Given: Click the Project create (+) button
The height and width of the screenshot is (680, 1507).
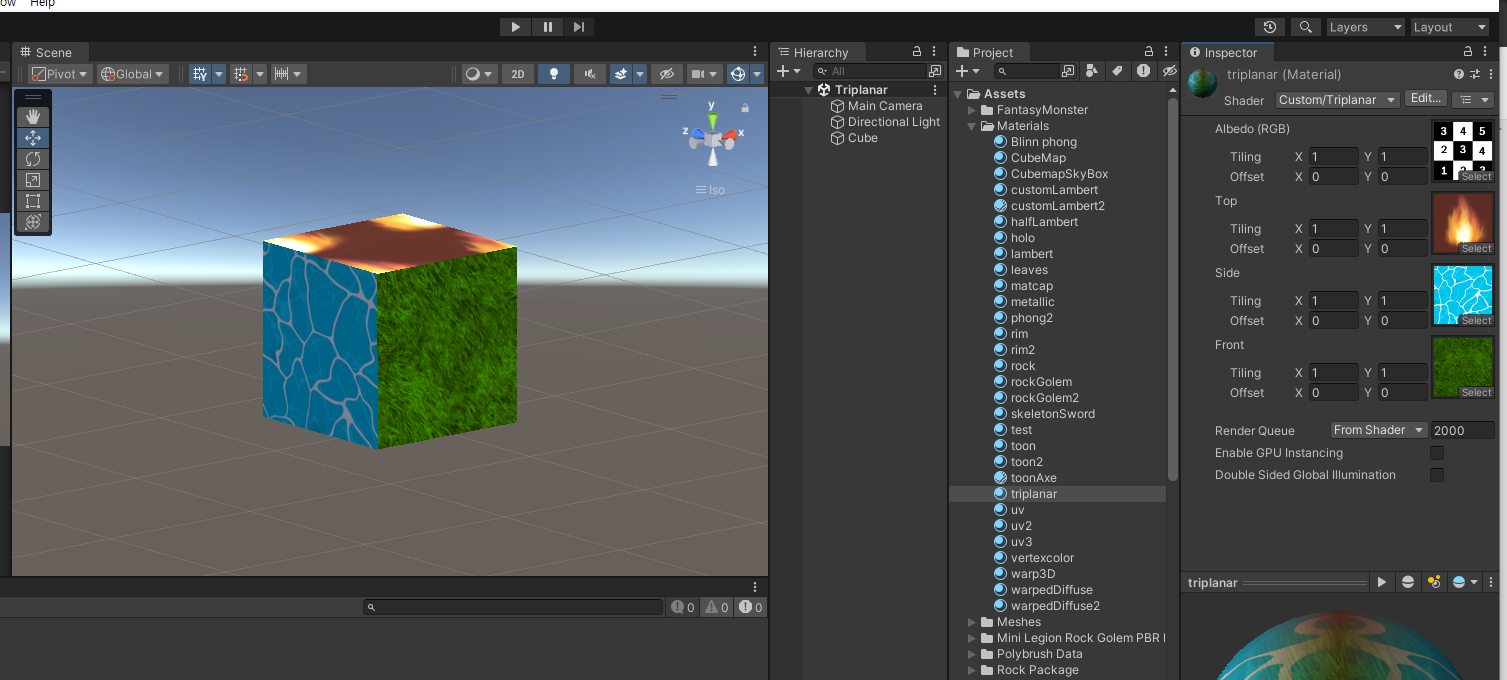Looking at the screenshot, I should click(x=966, y=71).
